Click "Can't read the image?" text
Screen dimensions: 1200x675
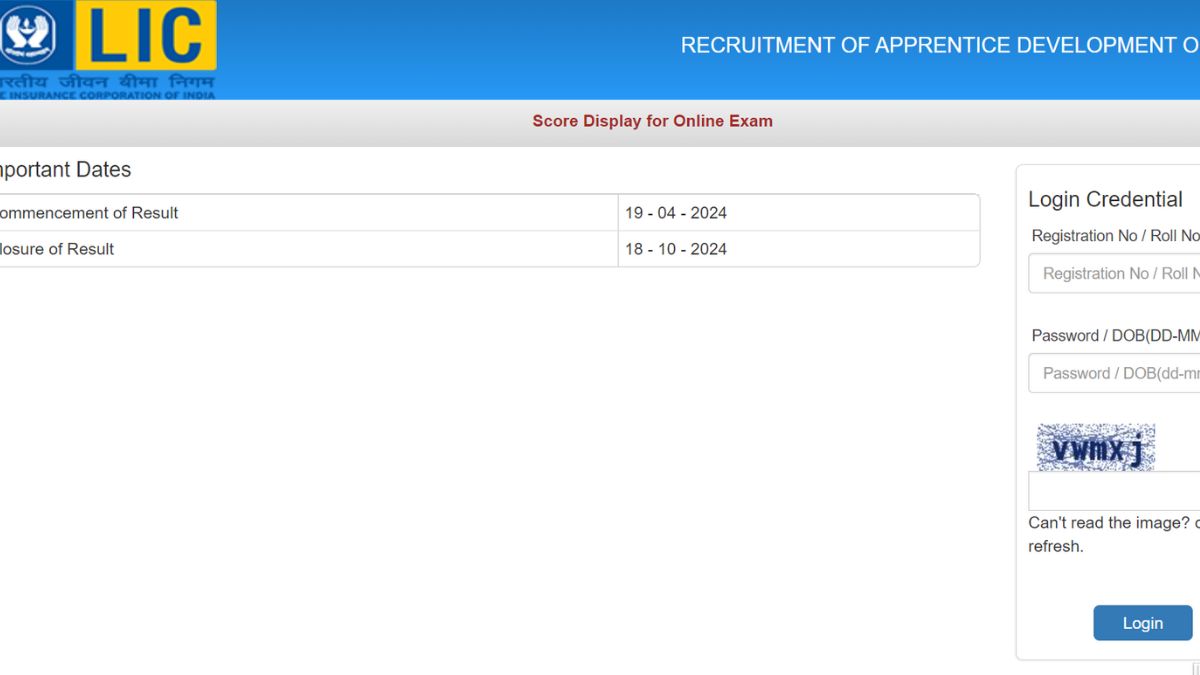pyautogui.click(x=1108, y=523)
